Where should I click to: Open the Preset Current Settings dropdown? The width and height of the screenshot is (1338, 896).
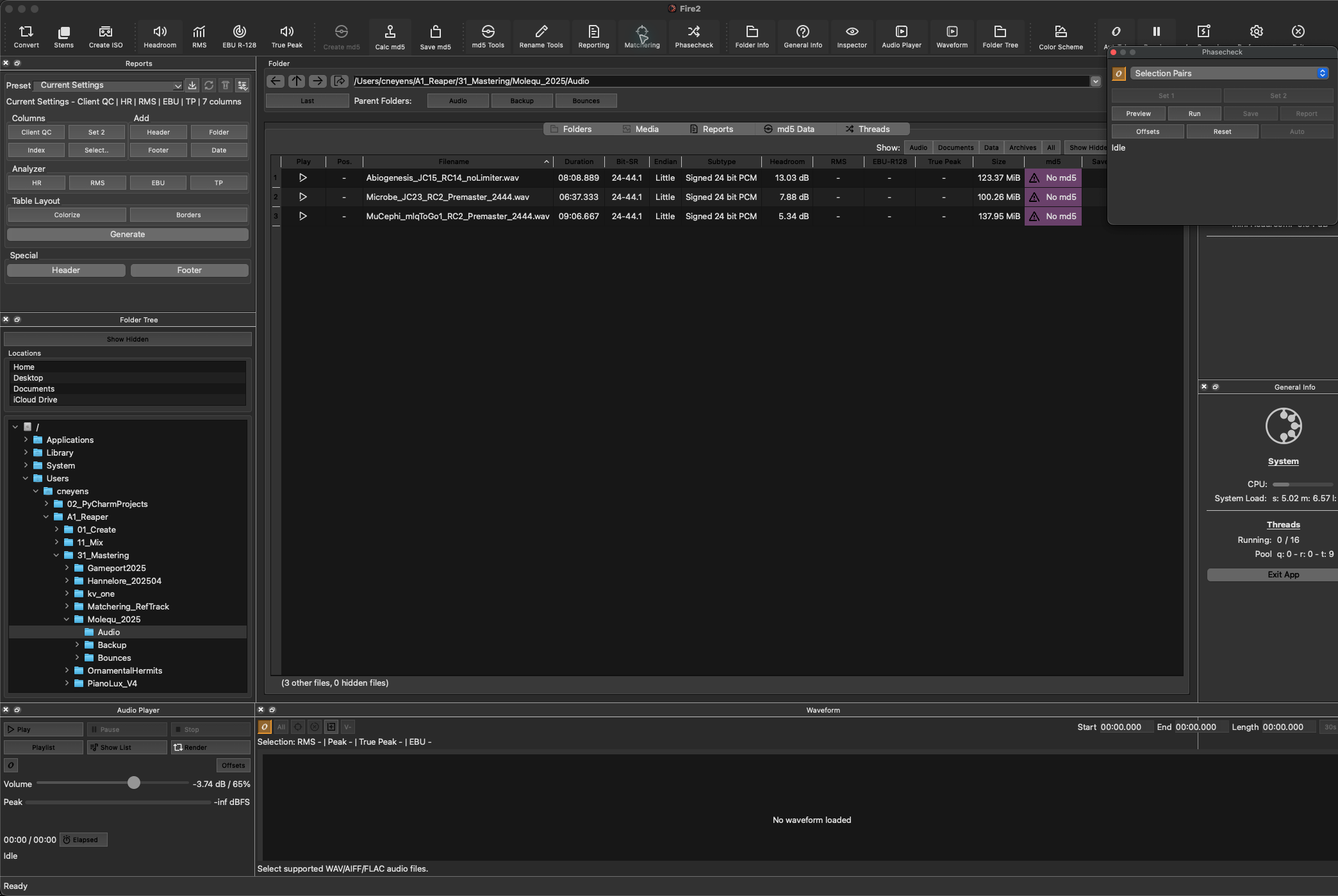108,85
